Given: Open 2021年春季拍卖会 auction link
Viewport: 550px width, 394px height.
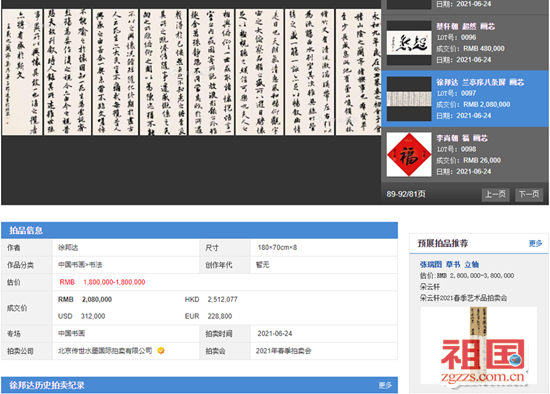Looking at the screenshot, I should click(283, 351).
